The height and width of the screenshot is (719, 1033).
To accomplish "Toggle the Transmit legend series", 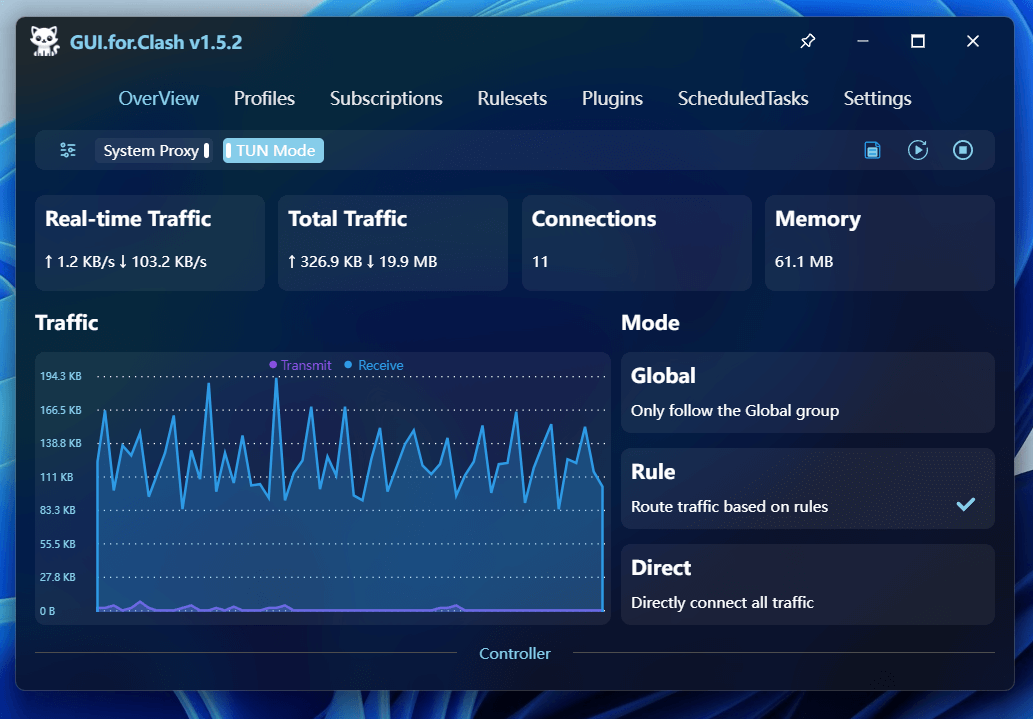I will (x=300, y=365).
